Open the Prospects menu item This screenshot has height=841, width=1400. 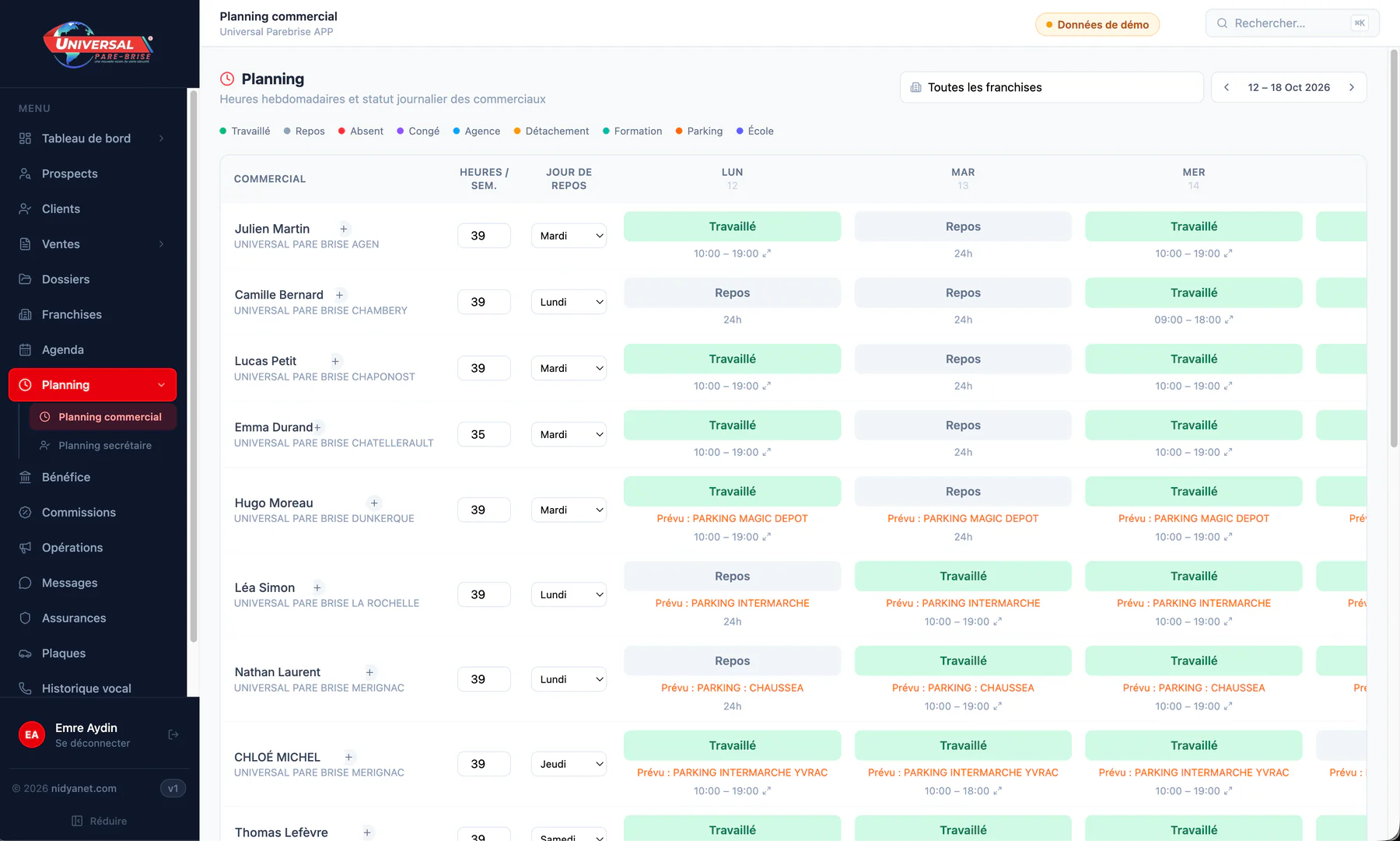tap(93, 173)
